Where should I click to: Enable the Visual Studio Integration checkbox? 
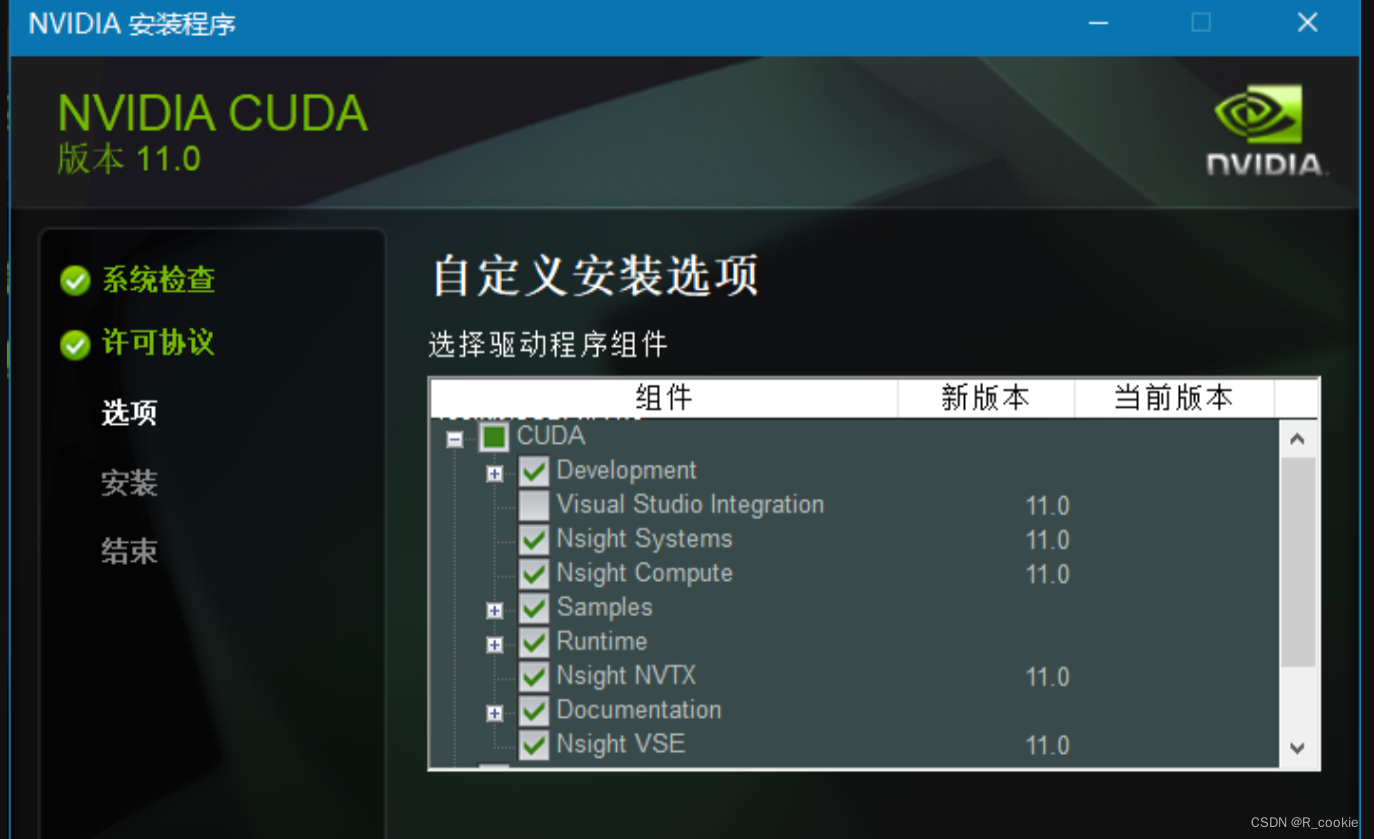click(x=534, y=505)
